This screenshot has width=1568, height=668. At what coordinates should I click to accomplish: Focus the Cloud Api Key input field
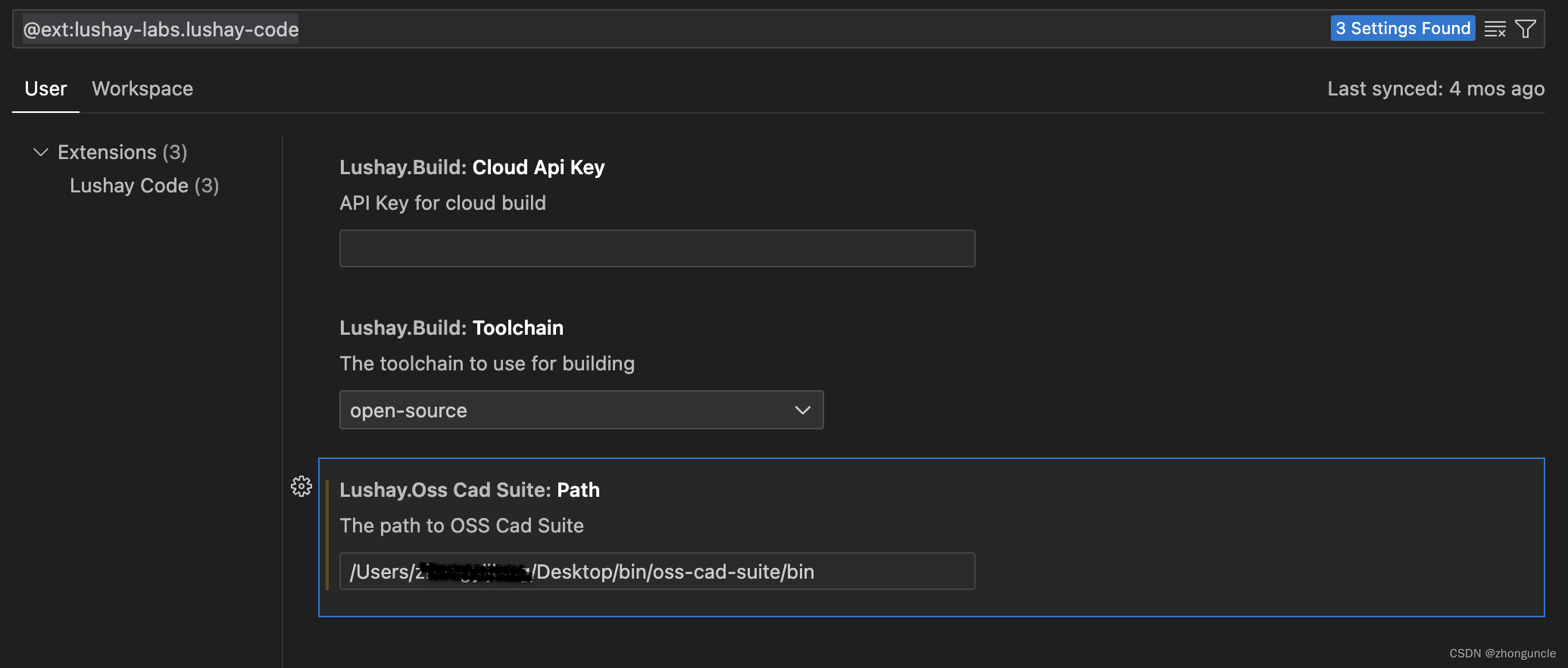click(657, 248)
